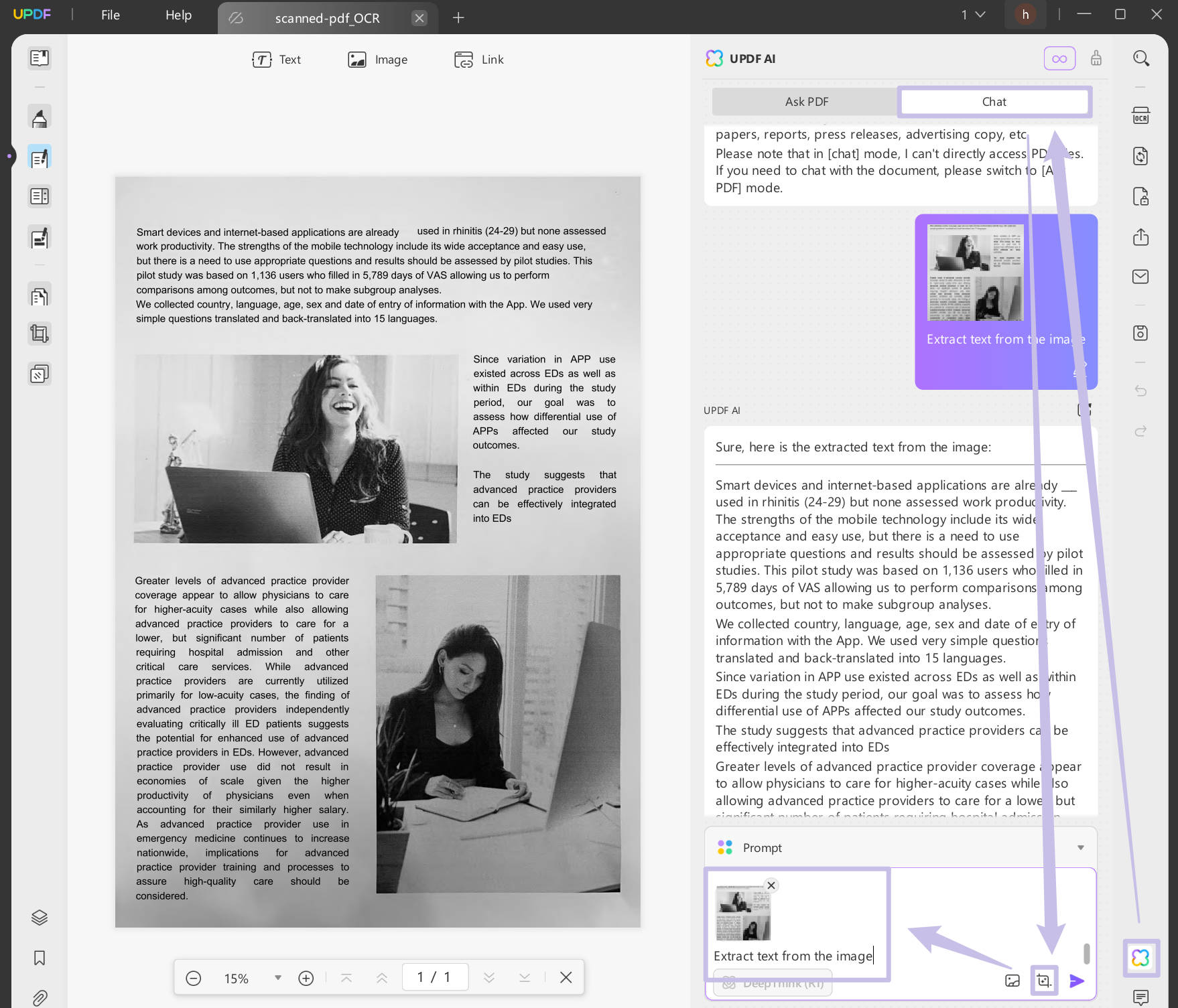Toggle DeepThink mode
This screenshot has width=1178, height=1008.
(x=771, y=983)
